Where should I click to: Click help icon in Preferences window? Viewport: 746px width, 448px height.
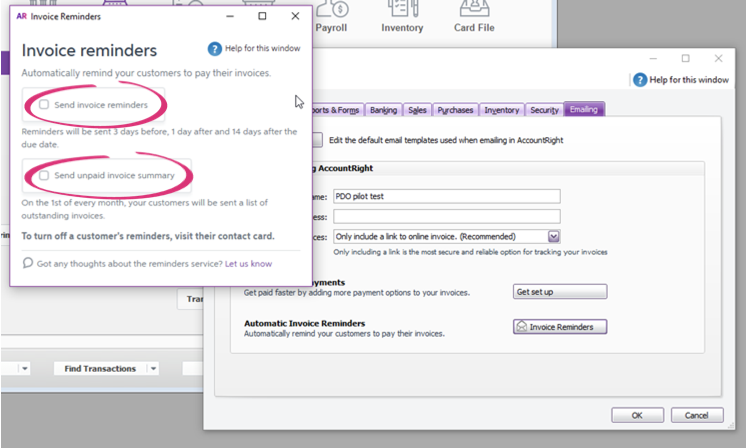point(640,80)
